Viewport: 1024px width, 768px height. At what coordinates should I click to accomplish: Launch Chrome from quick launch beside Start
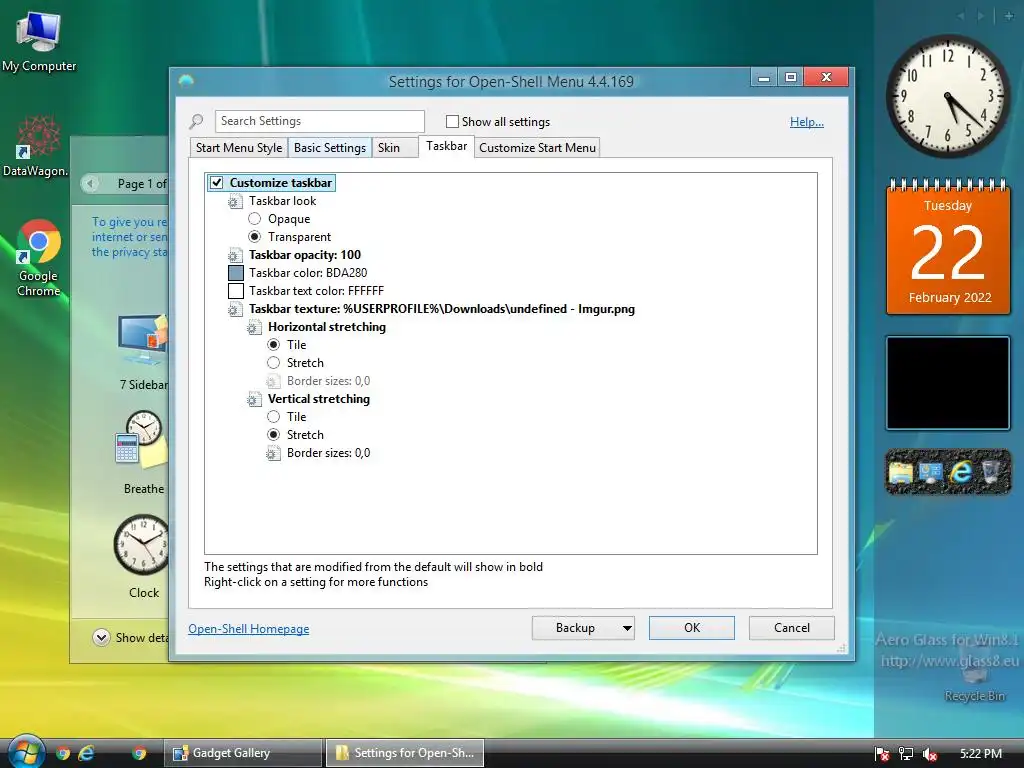pyautogui.click(x=63, y=753)
